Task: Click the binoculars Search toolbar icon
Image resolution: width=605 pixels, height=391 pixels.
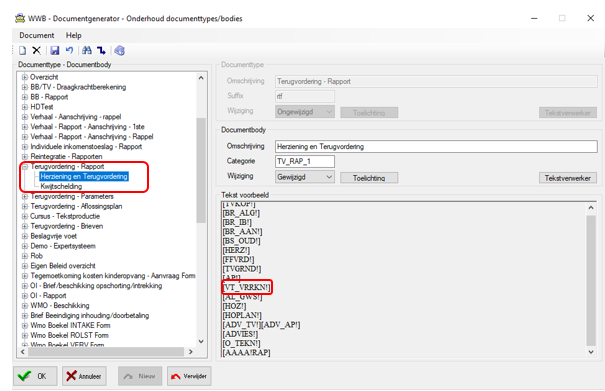Action: coord(87,51)
